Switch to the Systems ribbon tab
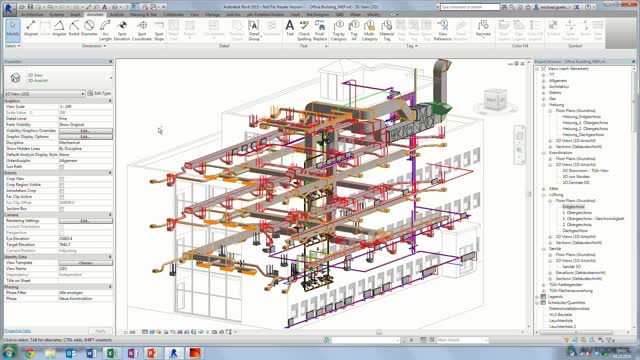This screenshot has height=360, width=640. pos(57,14)
